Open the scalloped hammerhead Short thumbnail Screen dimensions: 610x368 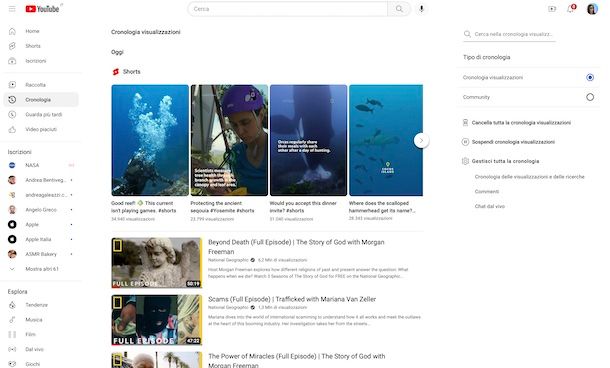click(x=386, y=140)
